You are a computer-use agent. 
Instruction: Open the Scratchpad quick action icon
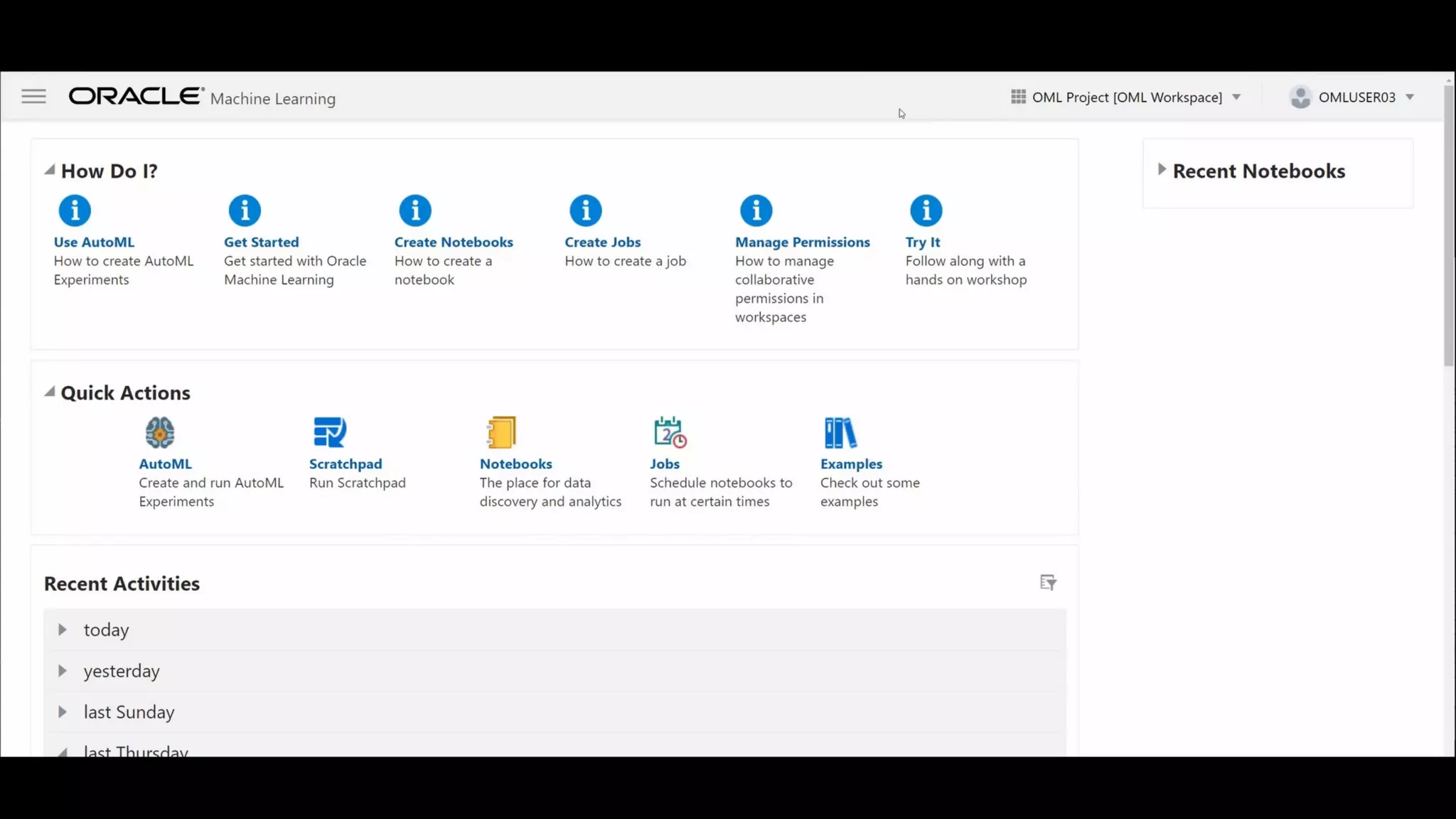[330, 432]
